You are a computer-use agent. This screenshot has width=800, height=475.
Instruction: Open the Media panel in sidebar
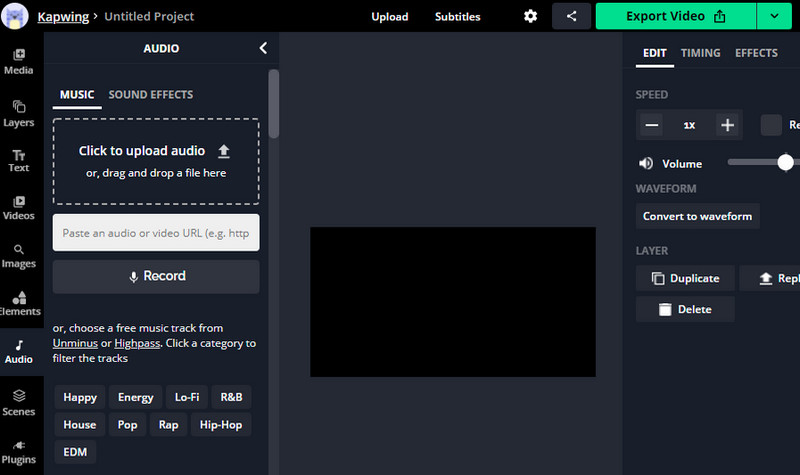pos(19,60)
